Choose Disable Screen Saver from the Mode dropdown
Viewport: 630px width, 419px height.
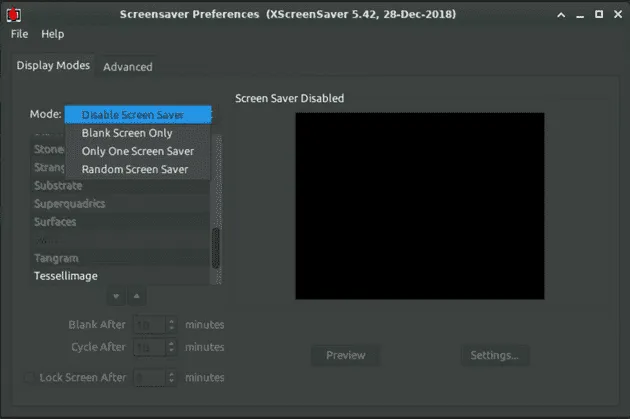coord(138,115)
